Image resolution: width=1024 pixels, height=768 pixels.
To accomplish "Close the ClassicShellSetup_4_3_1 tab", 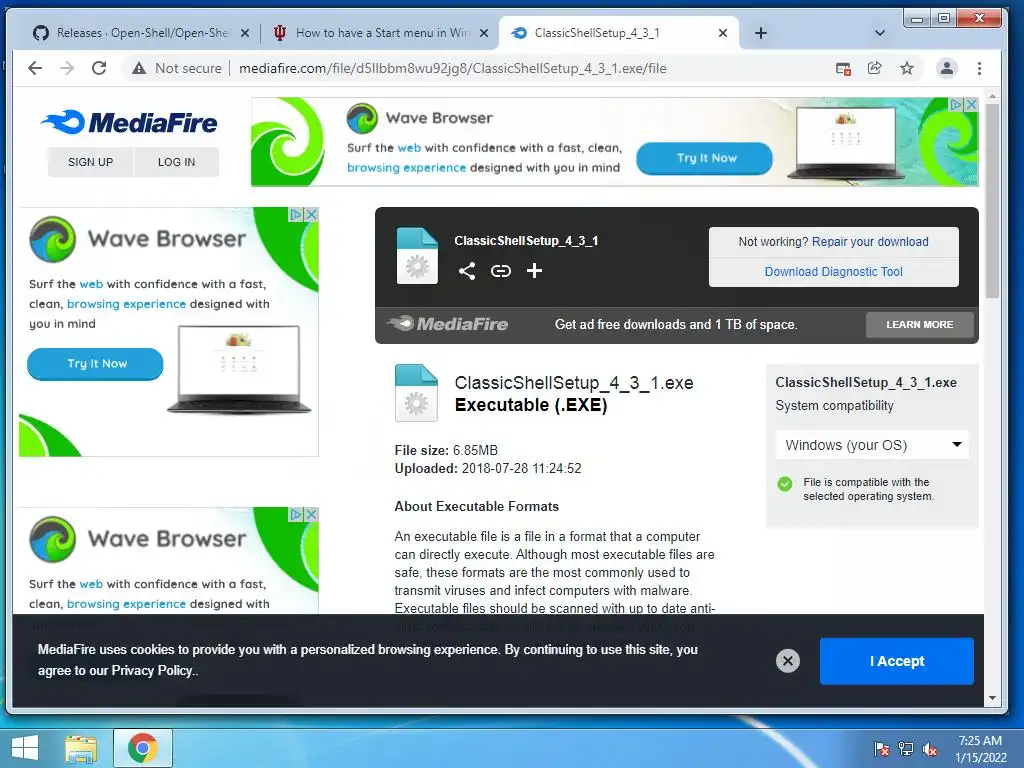I will 723,33.
